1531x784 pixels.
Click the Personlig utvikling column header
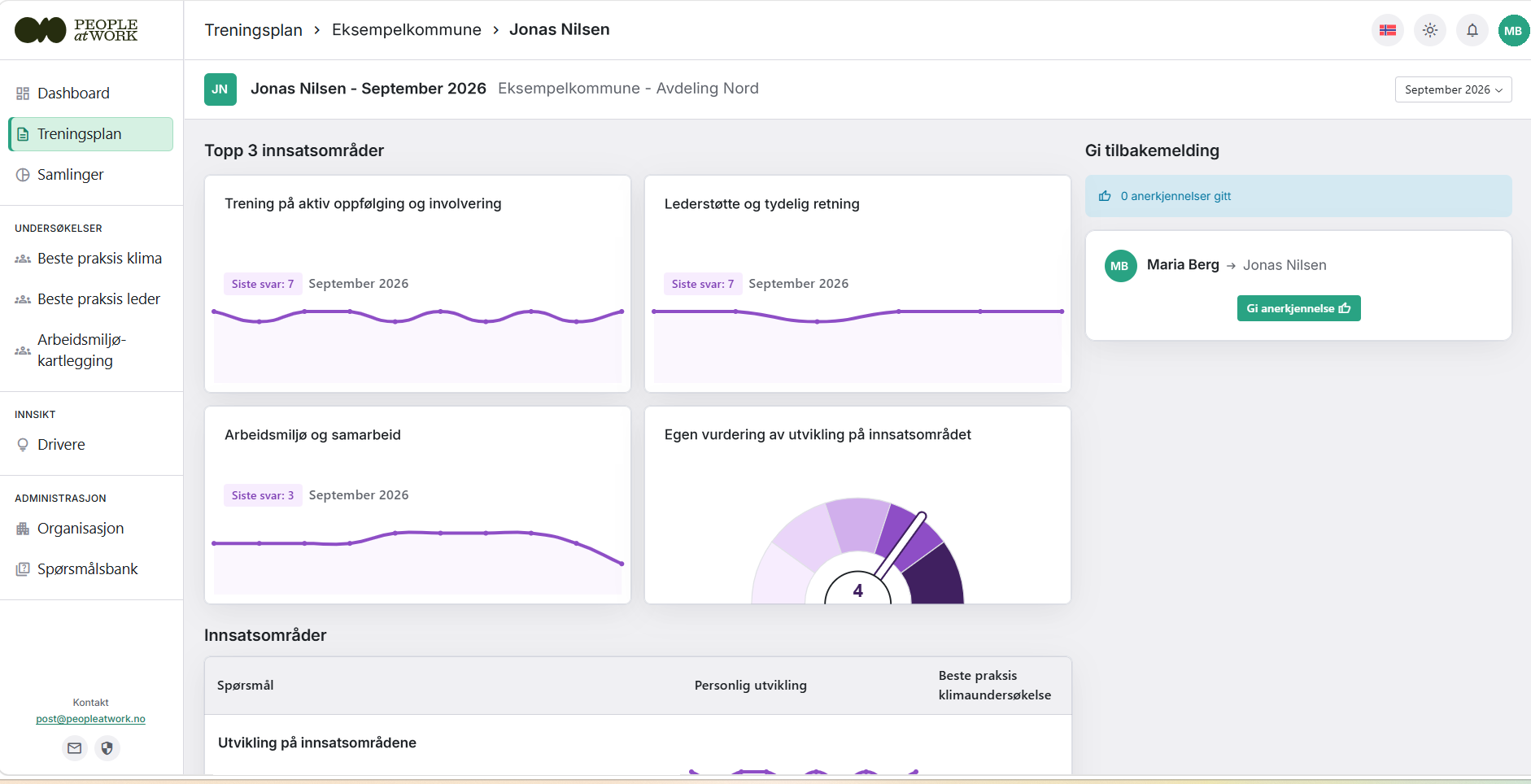click(x=751, y=686)
